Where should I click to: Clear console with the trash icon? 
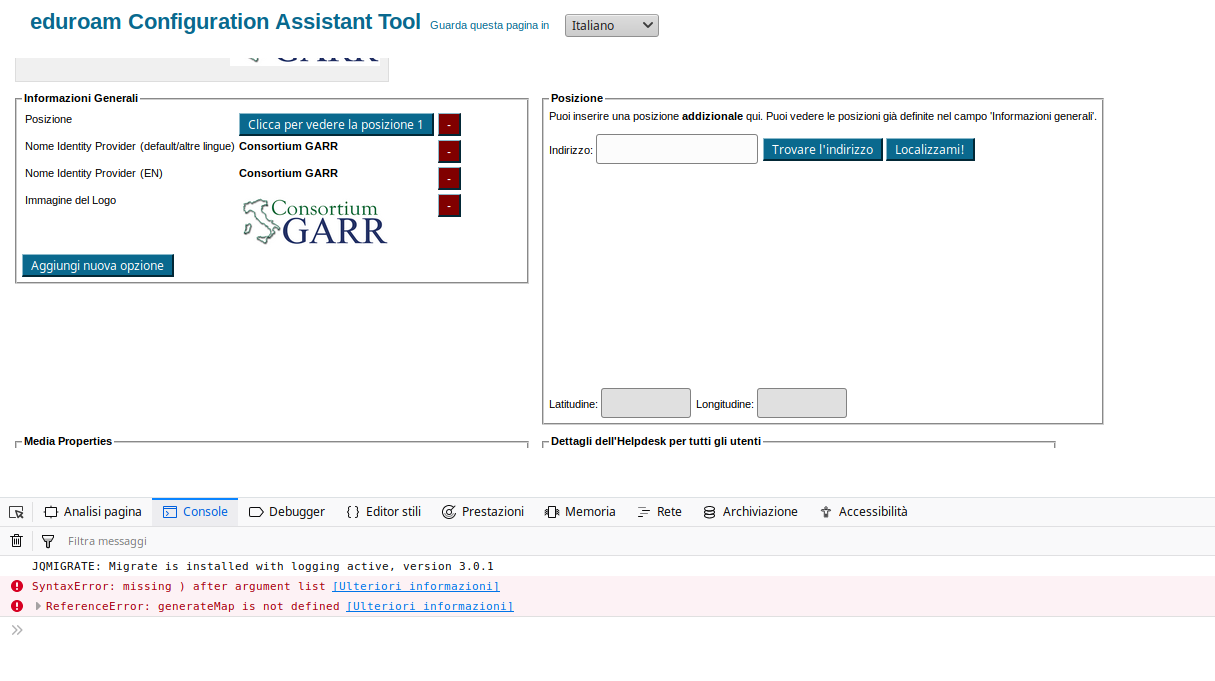click(16, 541)
